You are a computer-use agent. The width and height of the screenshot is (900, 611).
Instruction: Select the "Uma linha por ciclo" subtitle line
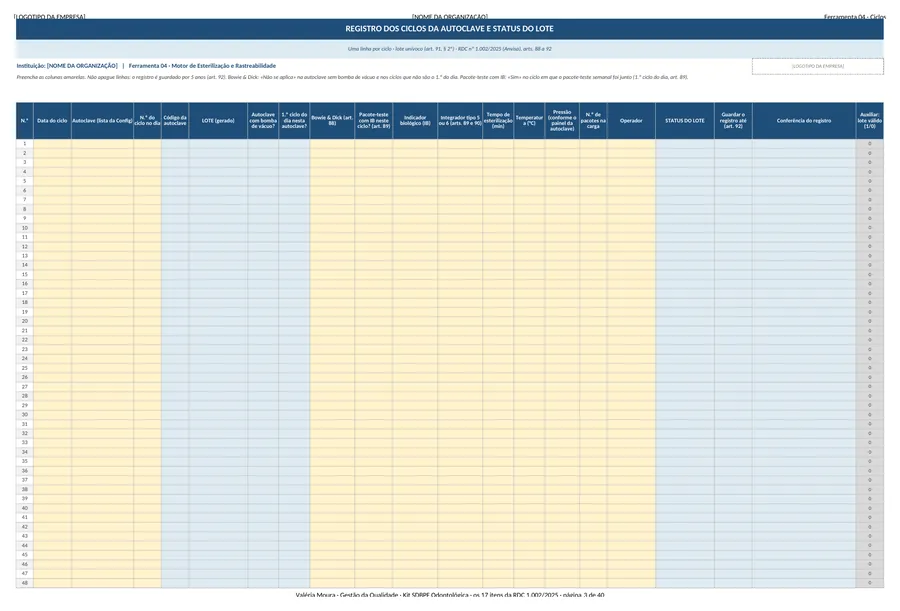pyautogui.click(x=449, y=49)
